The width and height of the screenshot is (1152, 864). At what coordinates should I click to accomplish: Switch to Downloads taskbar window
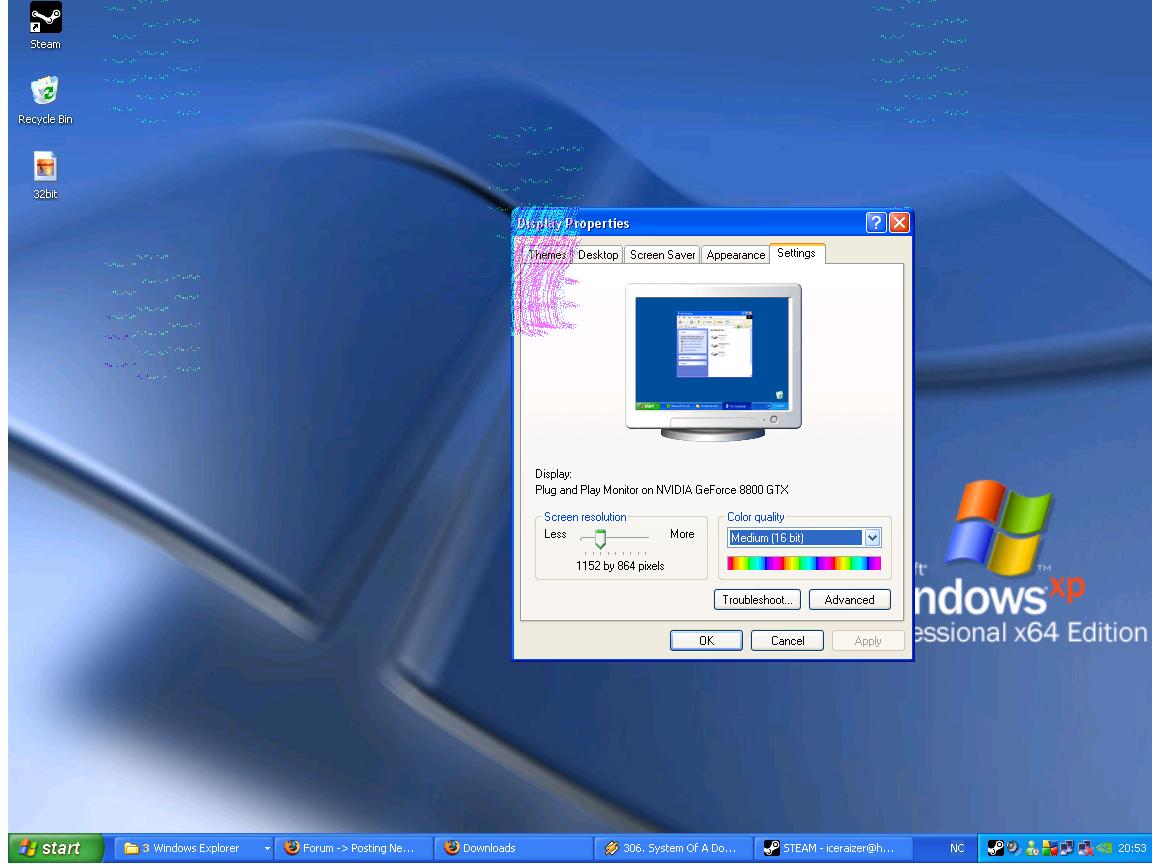click(513, 848)
